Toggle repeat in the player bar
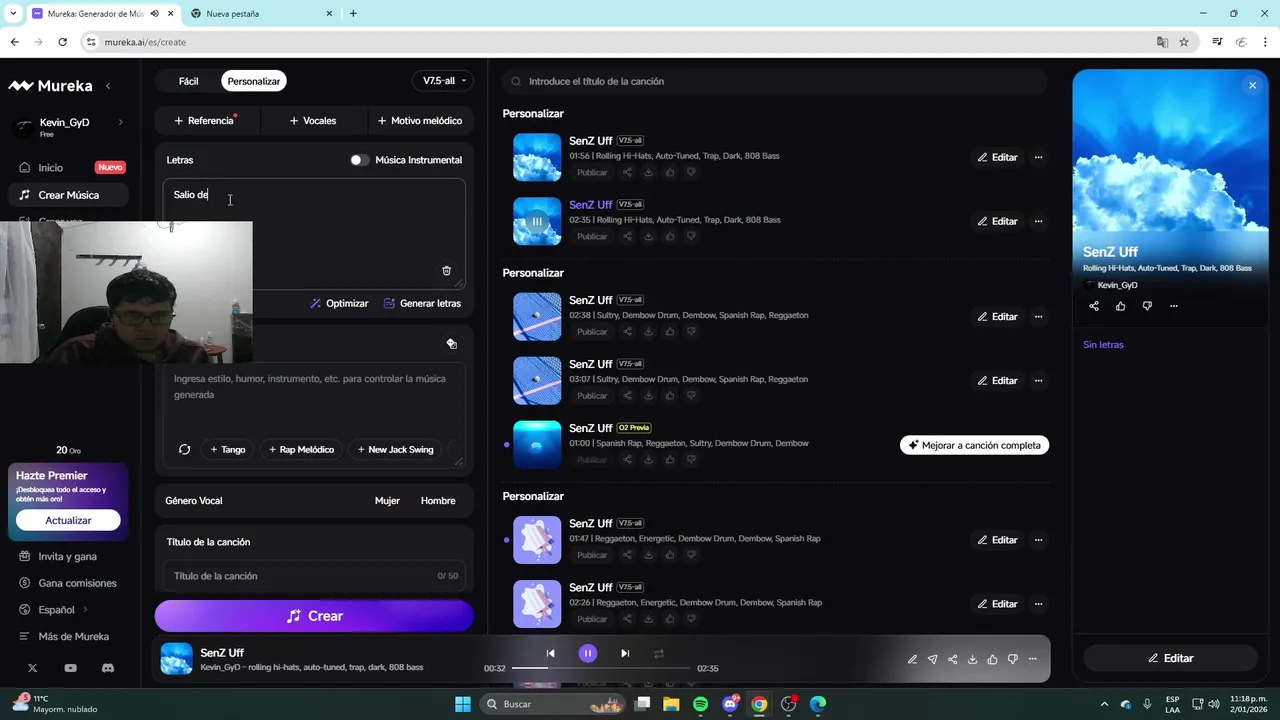The height and width of the screenshot is (720, 1280). pos(658,653)
